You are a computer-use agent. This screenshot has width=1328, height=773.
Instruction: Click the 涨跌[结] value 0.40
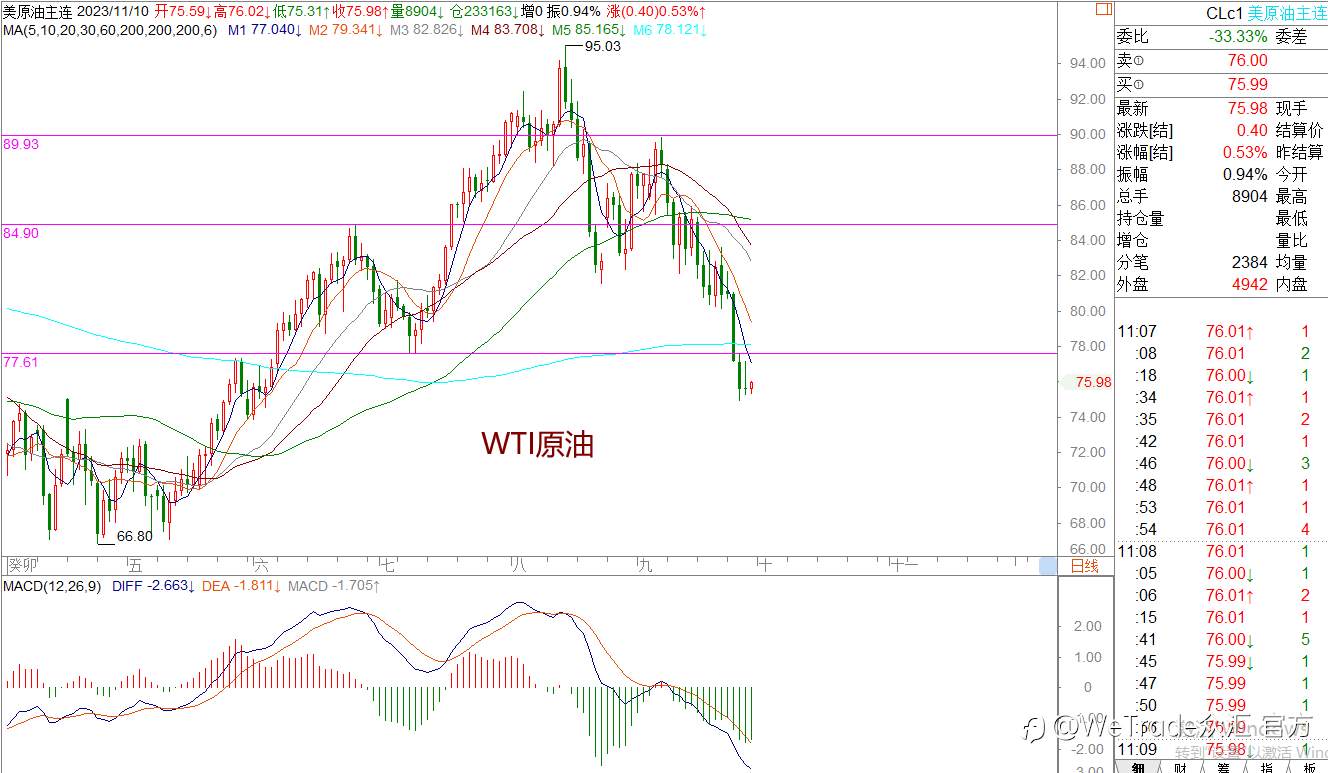coord(1252,130)
